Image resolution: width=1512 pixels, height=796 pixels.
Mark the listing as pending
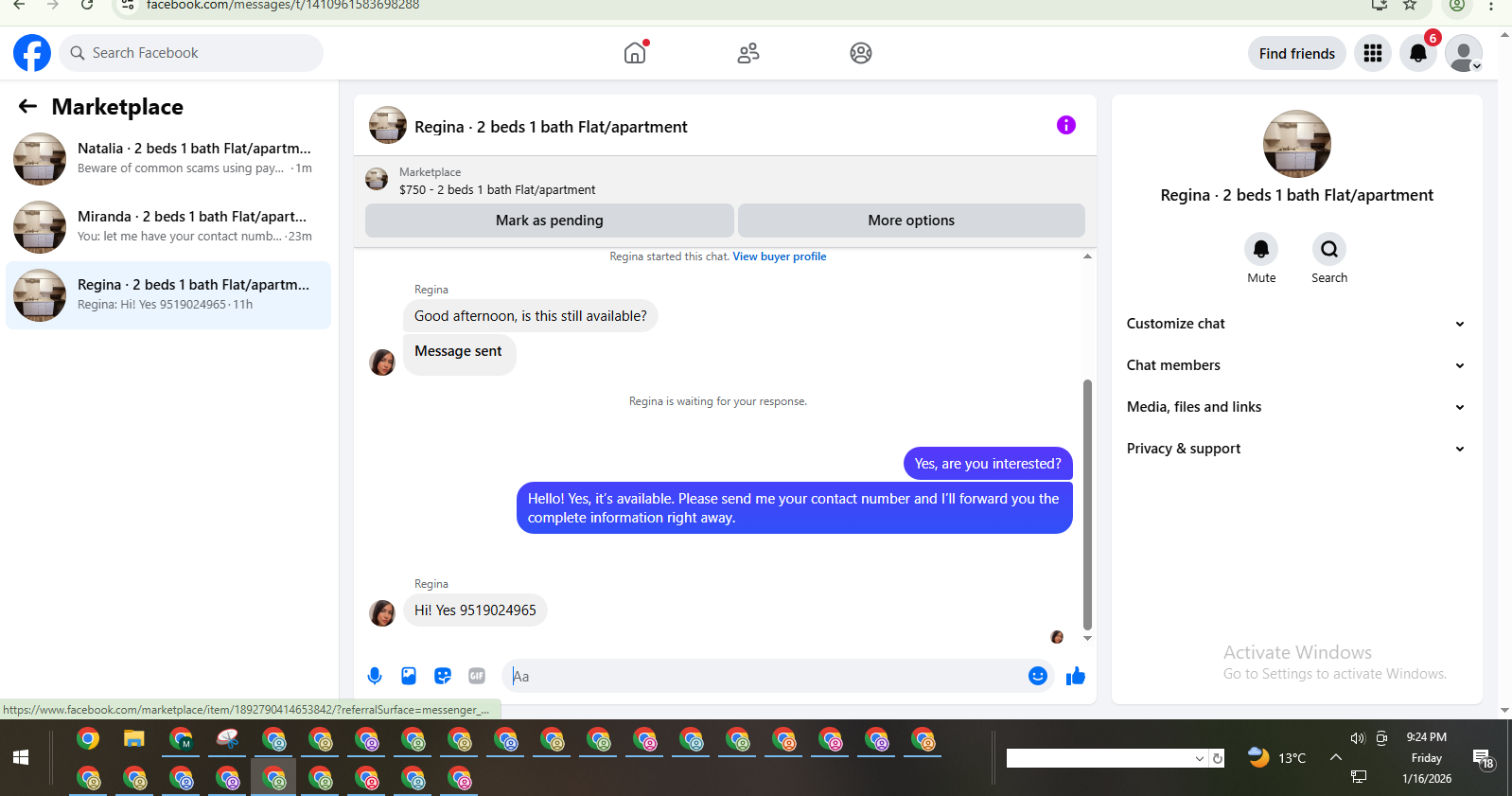click(550, 221)
